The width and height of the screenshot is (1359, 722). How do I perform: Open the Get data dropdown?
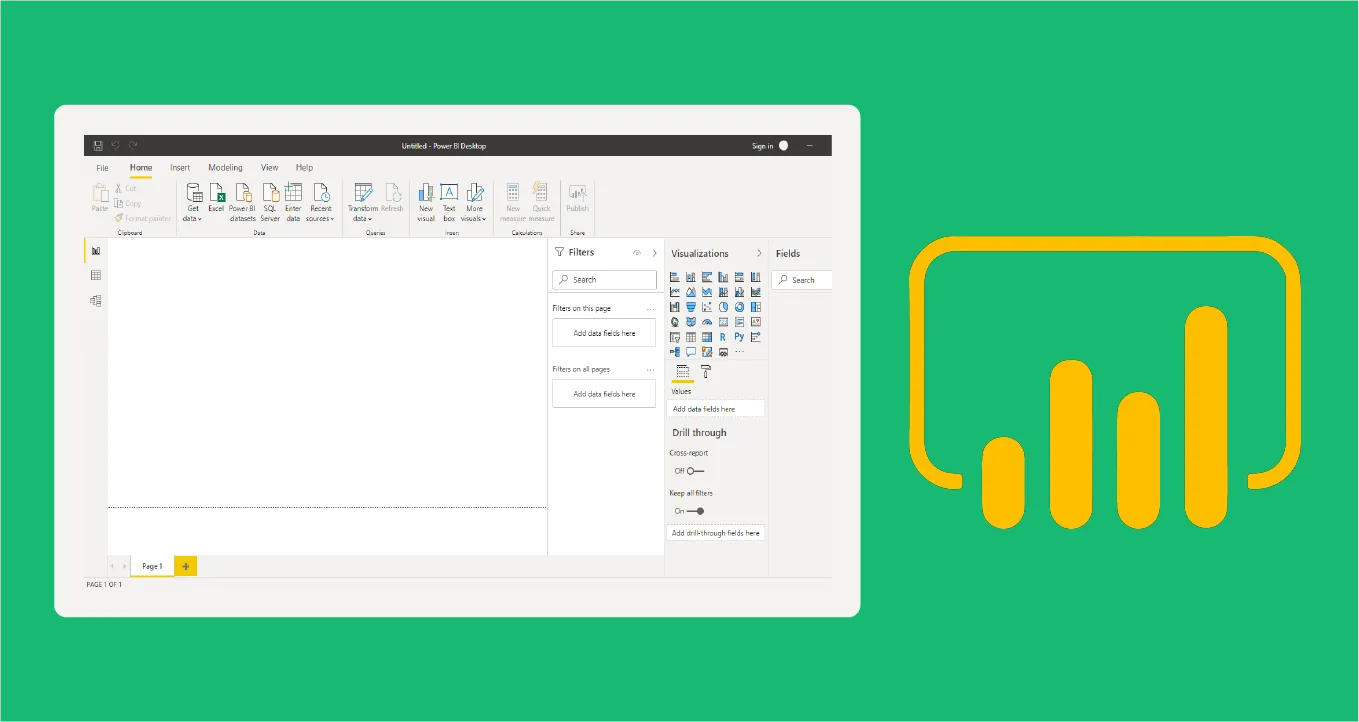click(x=192, y=202)
